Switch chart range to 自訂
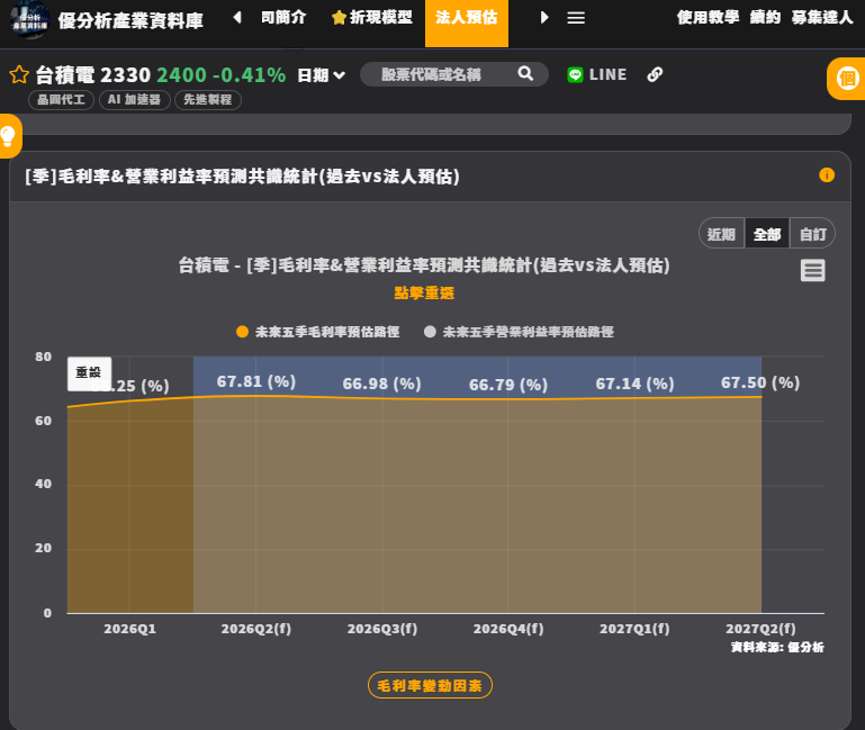The height and width of the screenshot is (730, 865). coord(813,234)
